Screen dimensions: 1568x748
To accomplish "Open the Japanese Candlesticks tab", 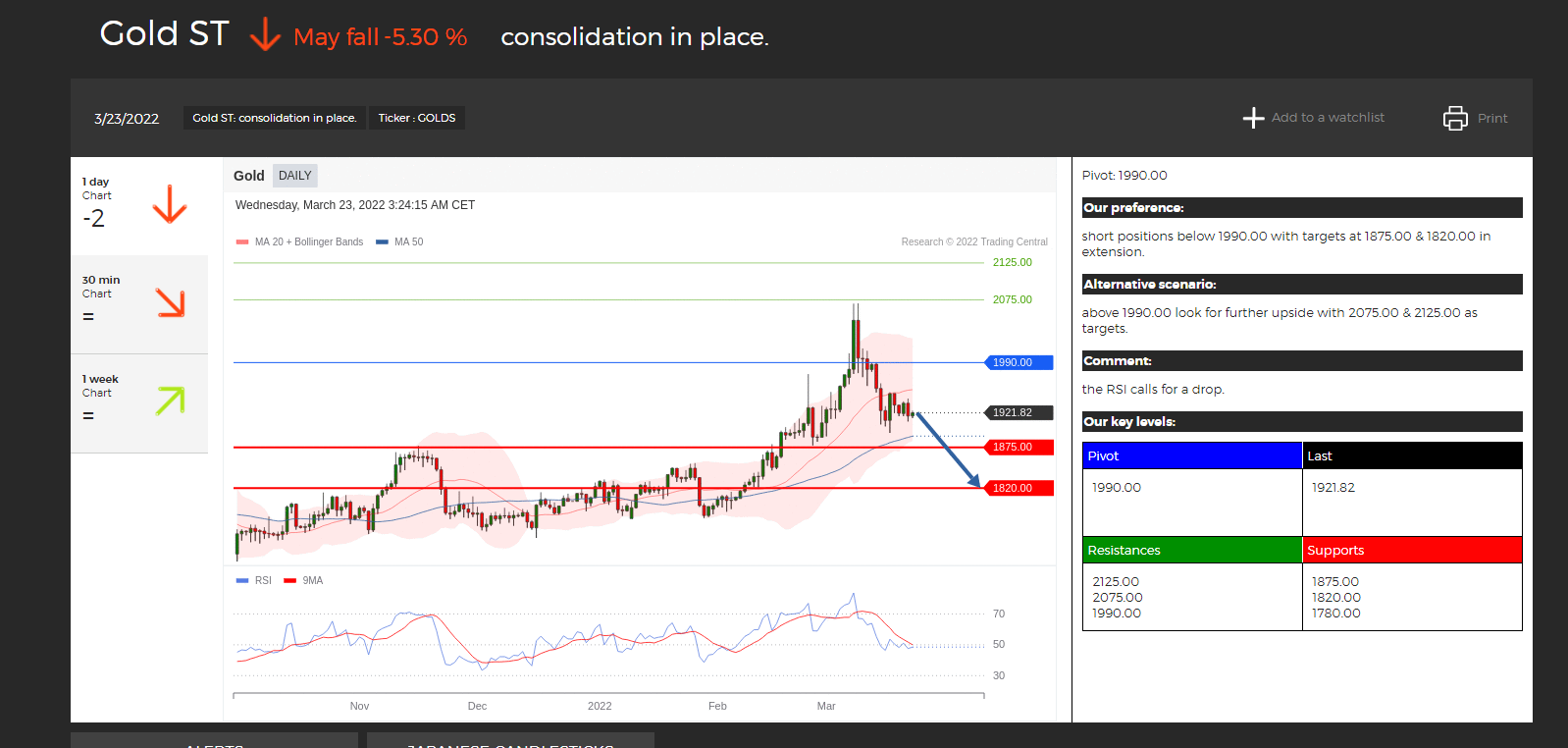I will (x=510, y=741).
